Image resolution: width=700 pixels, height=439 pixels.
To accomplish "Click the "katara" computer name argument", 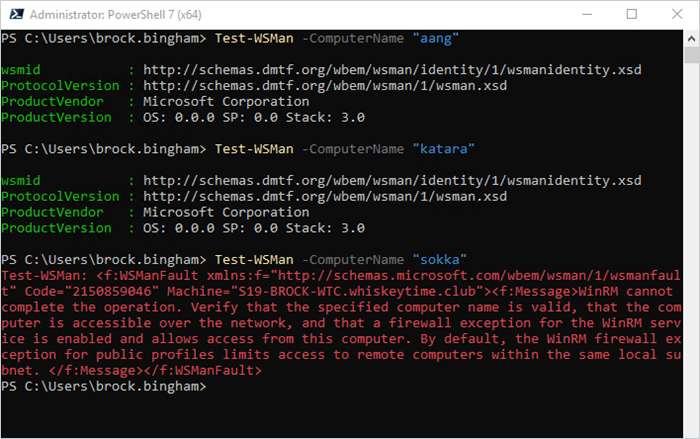I will [x=443, y=149].
